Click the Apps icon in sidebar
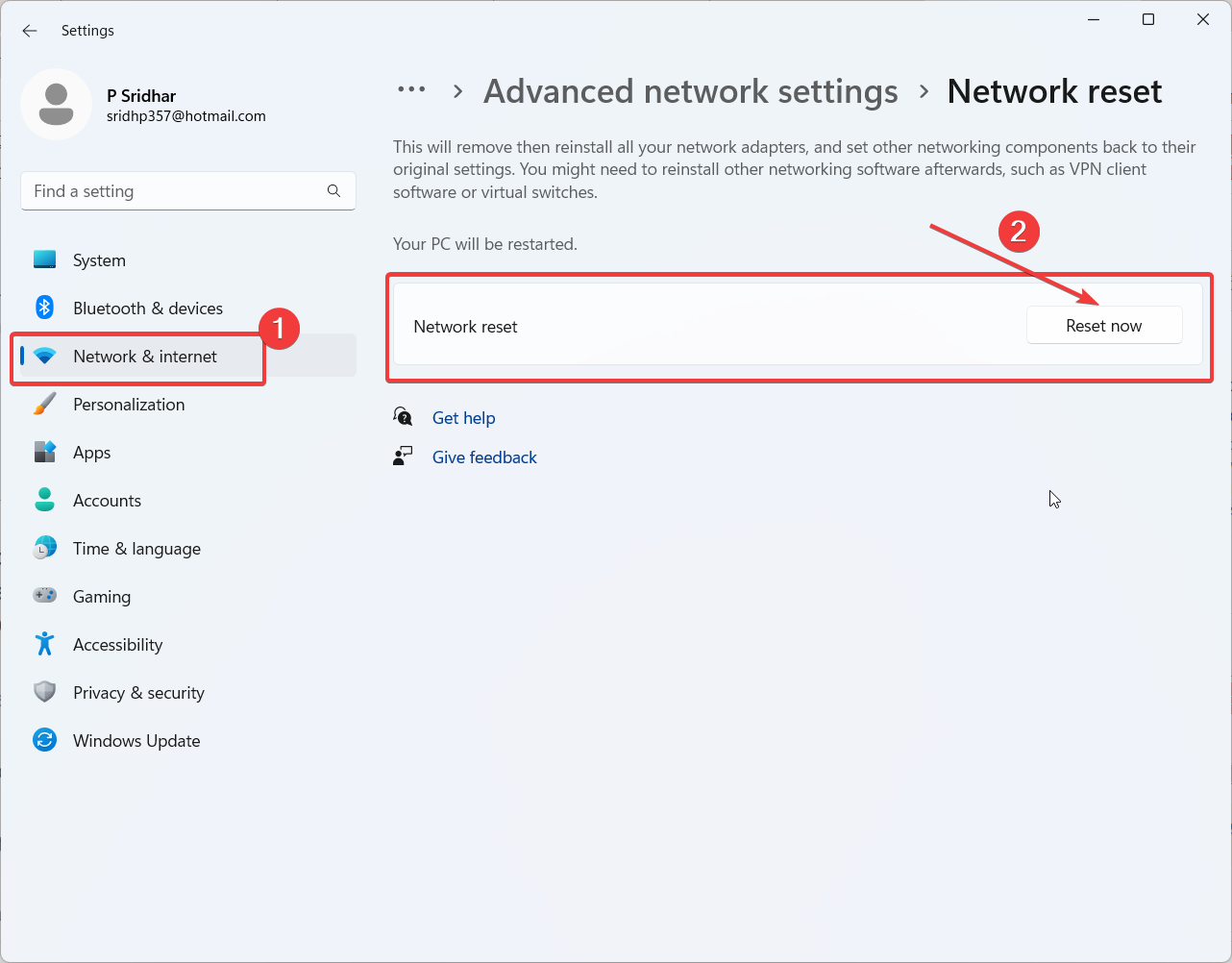The height and width of the screenshot is (963, 1232). pyautogui.click(x=45, y=452)
